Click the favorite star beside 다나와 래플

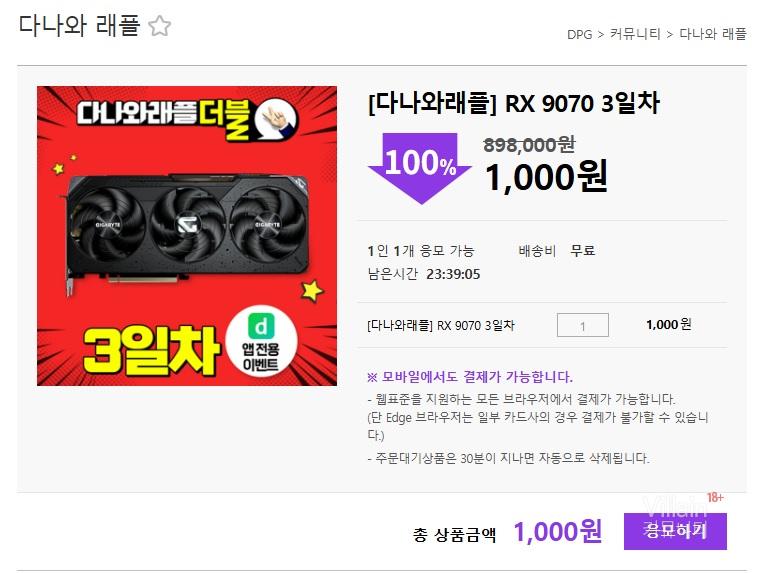pyautogui.click(x=159, y=26)
